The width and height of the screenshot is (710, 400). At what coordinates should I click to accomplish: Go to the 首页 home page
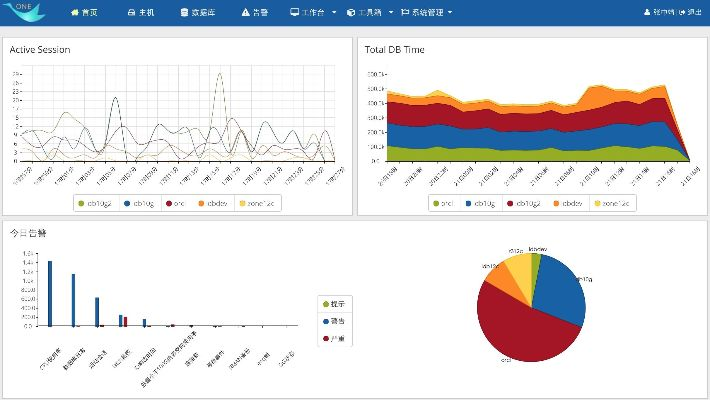(x=84, y=13)
